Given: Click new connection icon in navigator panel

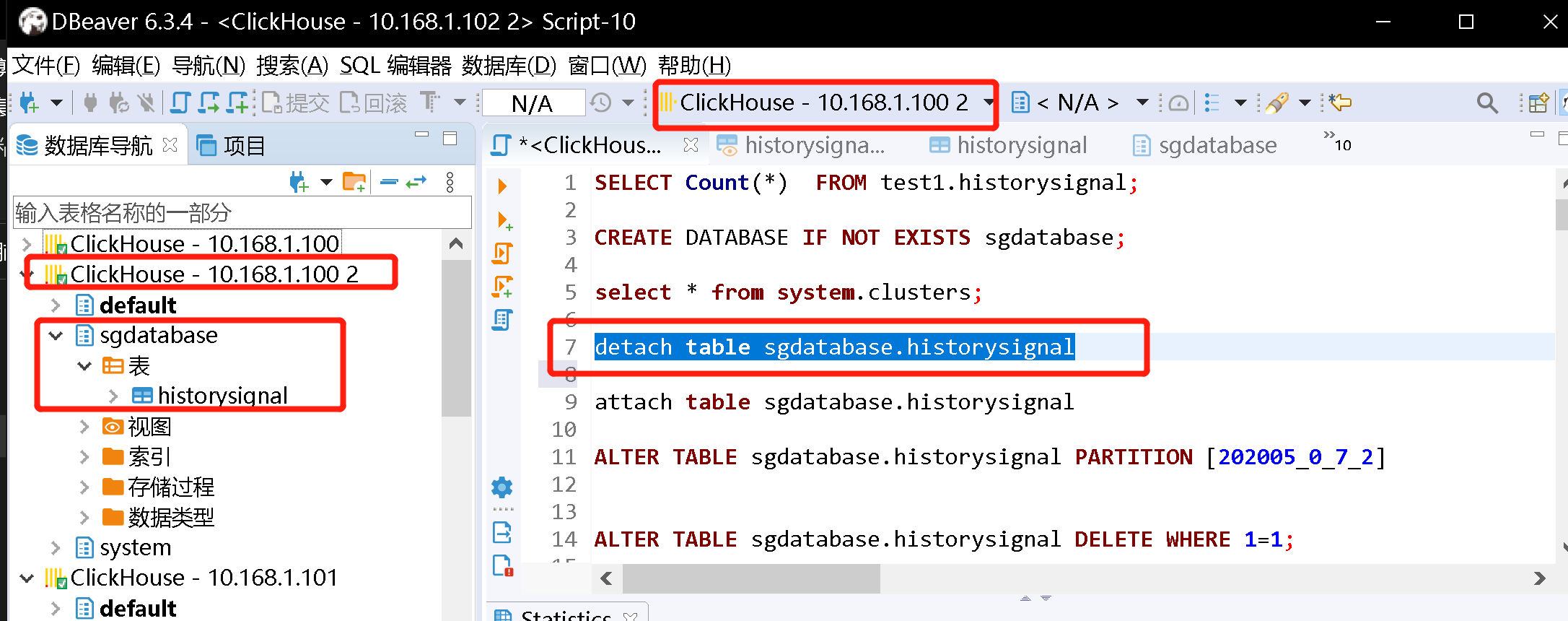Looking at the screenshot, I should (299, 182).
